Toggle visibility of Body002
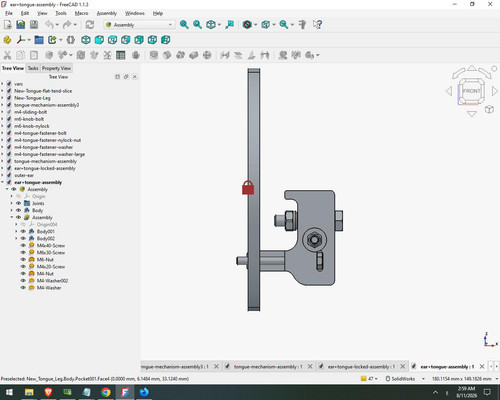Viewport: 500px width, 400px height. click(x=23, y=238)
